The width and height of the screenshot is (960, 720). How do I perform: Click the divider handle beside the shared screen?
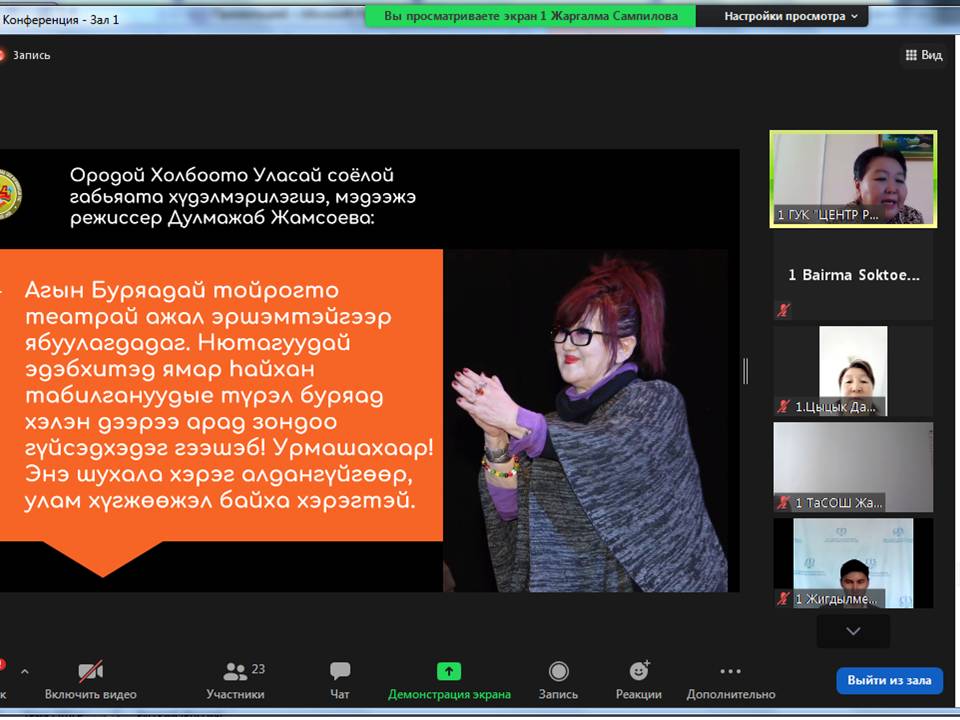click(745, 371)
